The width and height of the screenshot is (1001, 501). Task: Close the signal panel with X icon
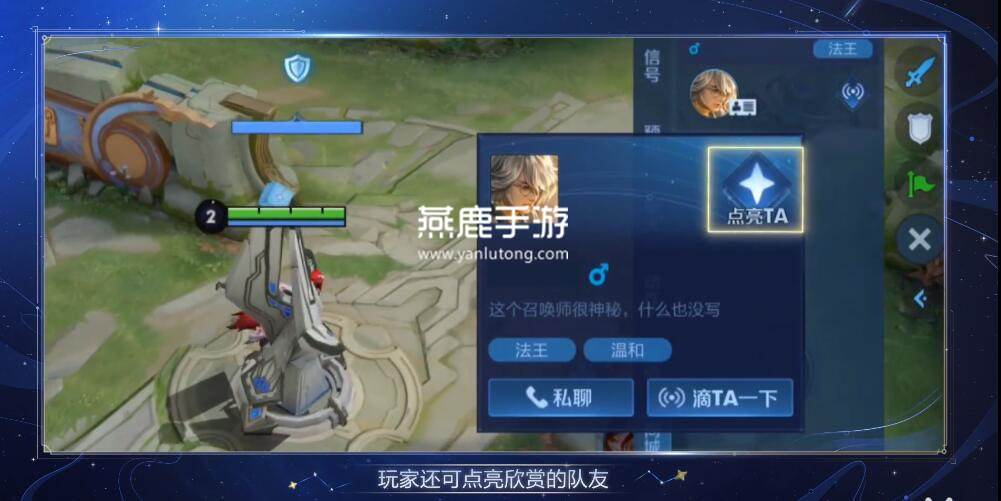point(919,240)
